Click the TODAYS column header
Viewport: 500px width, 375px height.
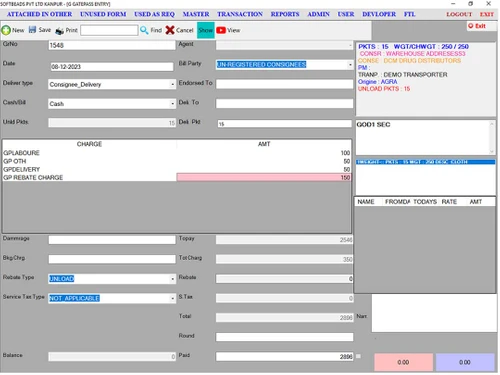425,202
